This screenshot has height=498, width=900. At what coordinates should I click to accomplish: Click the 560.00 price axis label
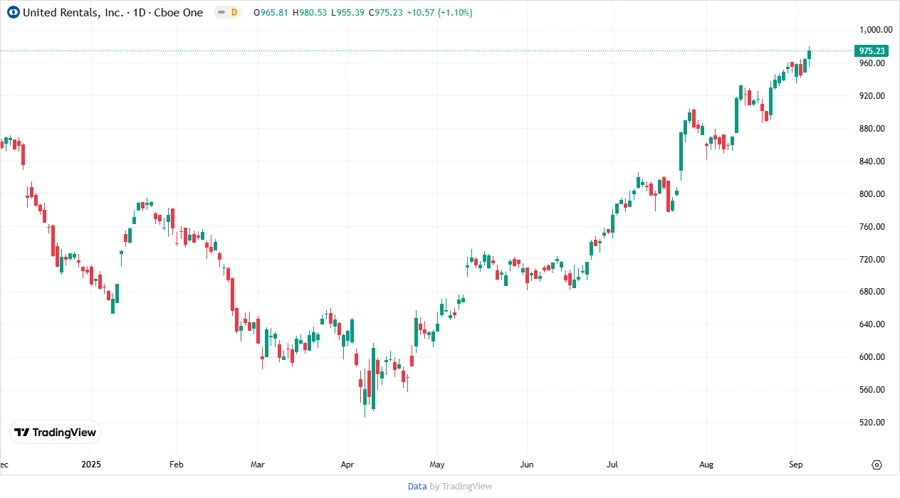[872, 390]
